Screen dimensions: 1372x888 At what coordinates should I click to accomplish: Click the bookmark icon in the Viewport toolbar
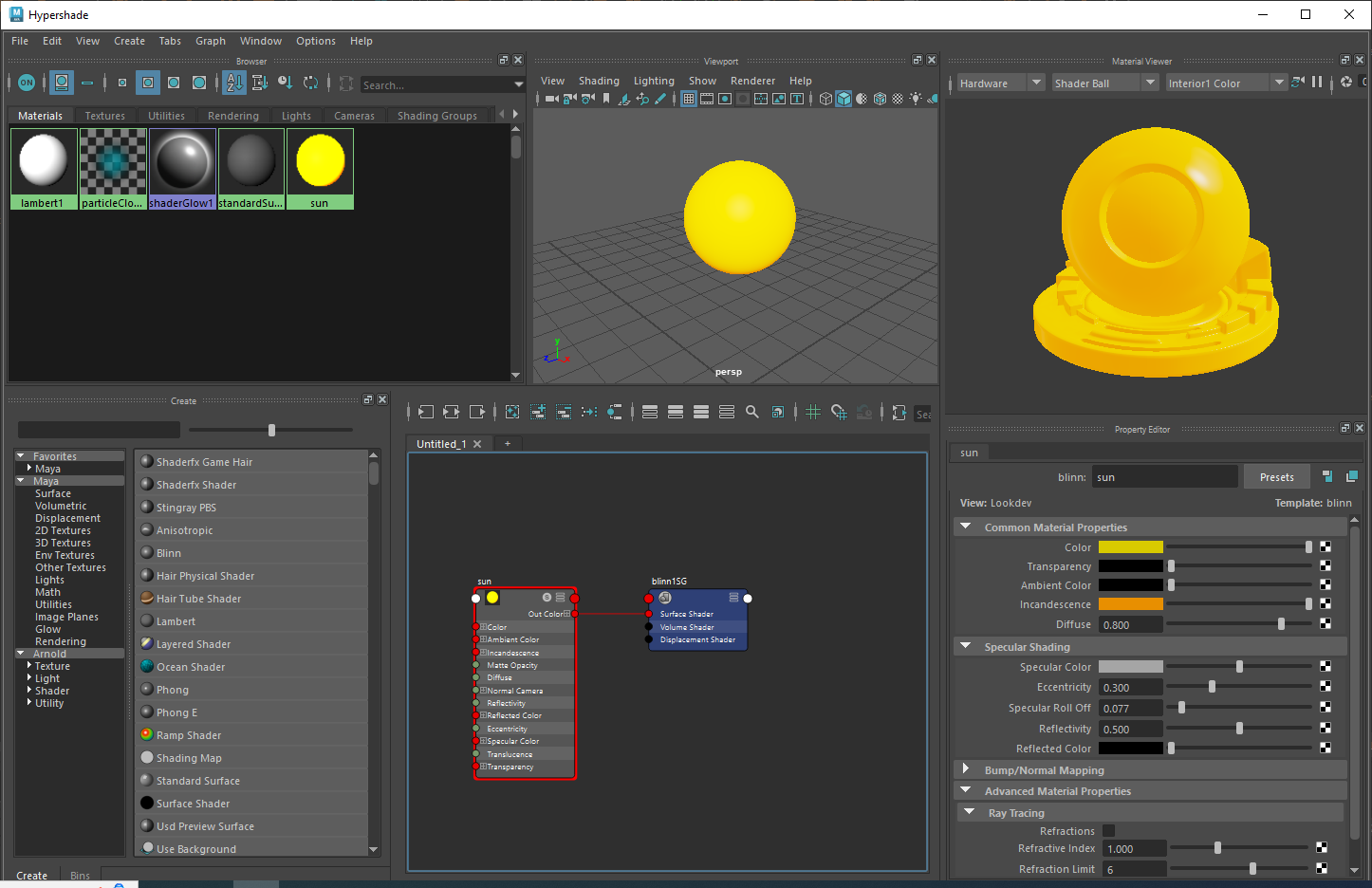pos(607,99)
